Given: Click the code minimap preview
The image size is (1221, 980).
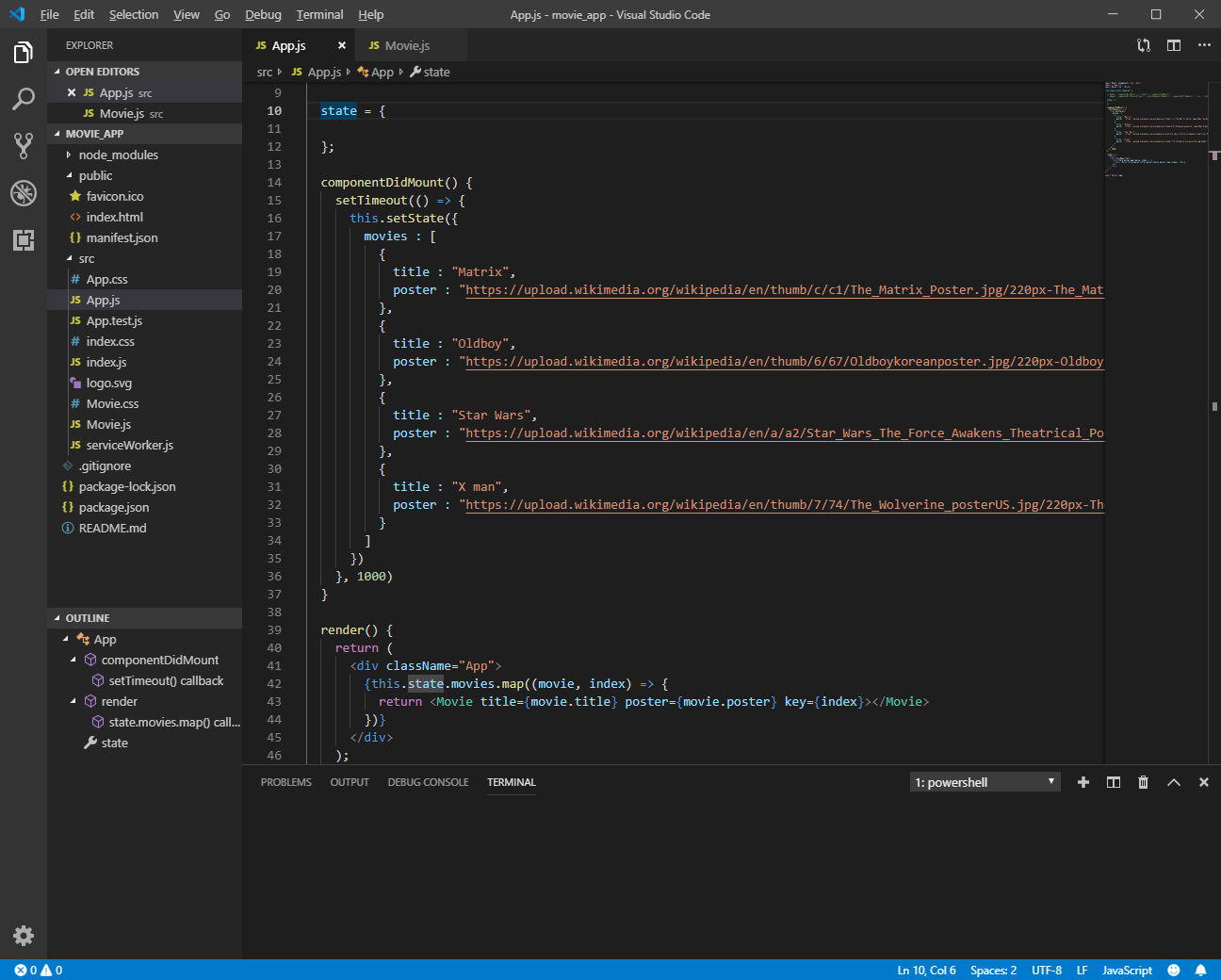Looking at the screenshot, I should tap(1157, 130).
